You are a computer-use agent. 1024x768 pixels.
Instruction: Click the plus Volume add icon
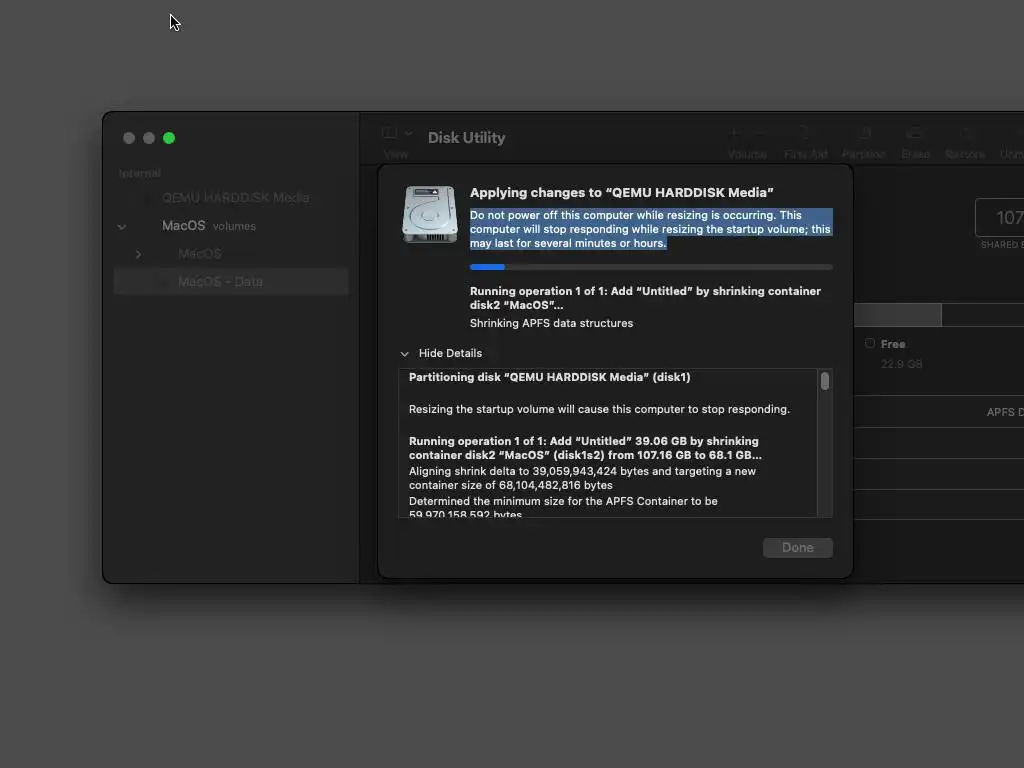click(x=734, y=133)
